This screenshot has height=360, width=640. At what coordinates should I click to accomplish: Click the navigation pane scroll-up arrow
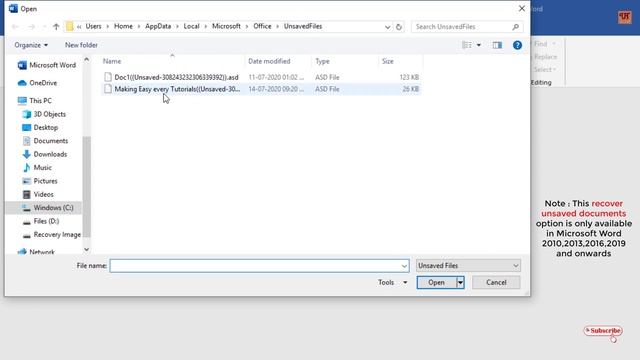(87, 60)
